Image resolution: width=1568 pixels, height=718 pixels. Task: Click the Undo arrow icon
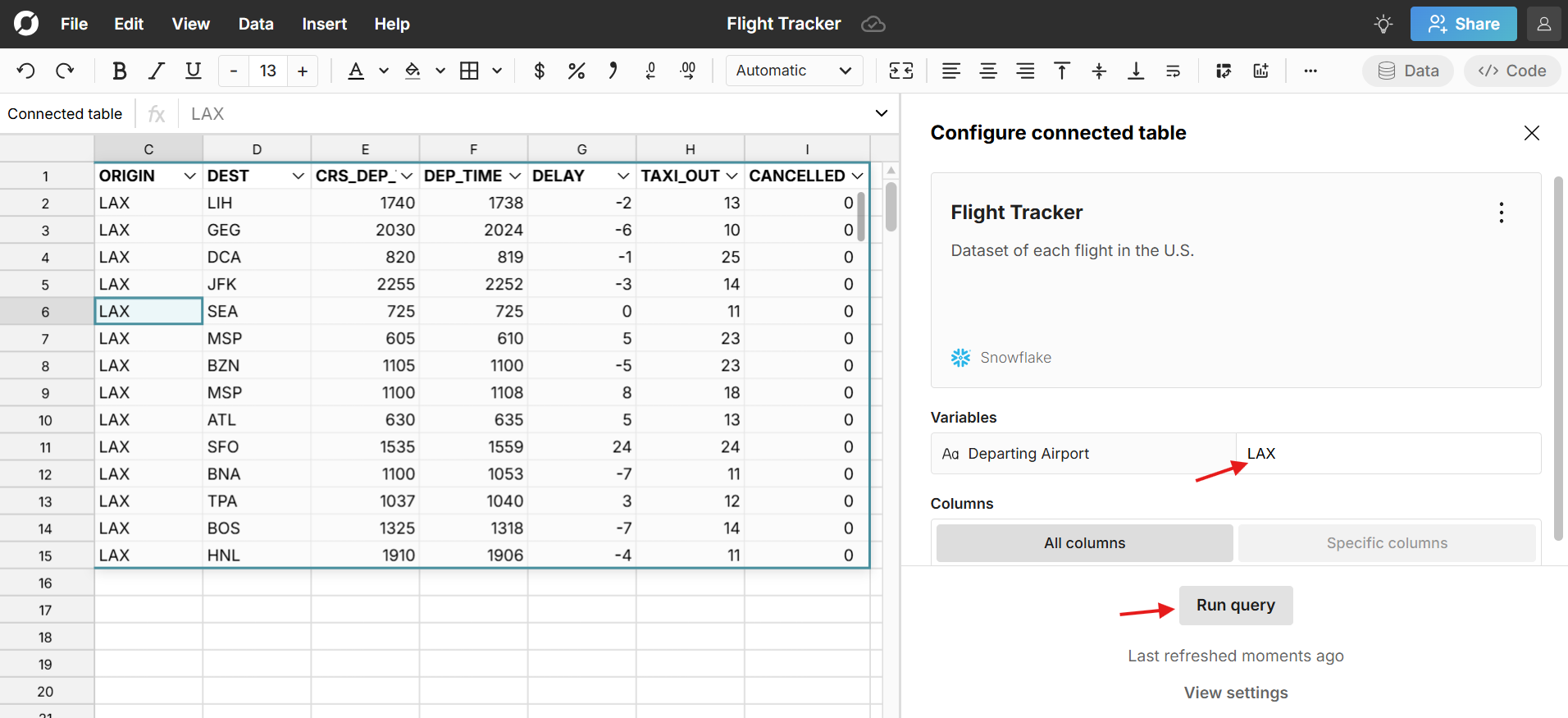coord(25,71)
